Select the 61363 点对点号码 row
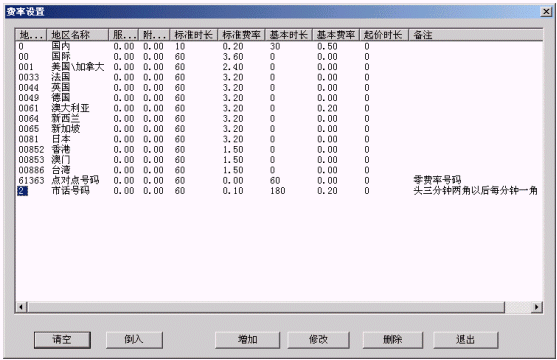This screenshot has height=360, width=557. (279, 180)
